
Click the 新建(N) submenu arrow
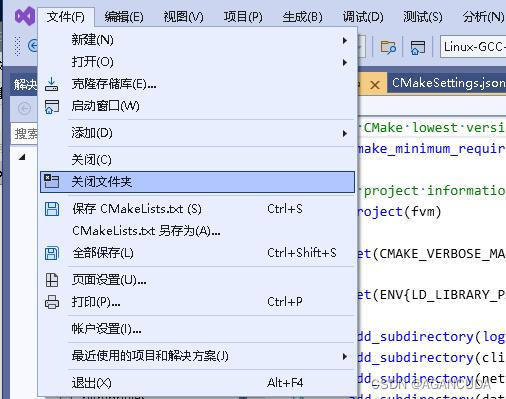tap(345, 41)
